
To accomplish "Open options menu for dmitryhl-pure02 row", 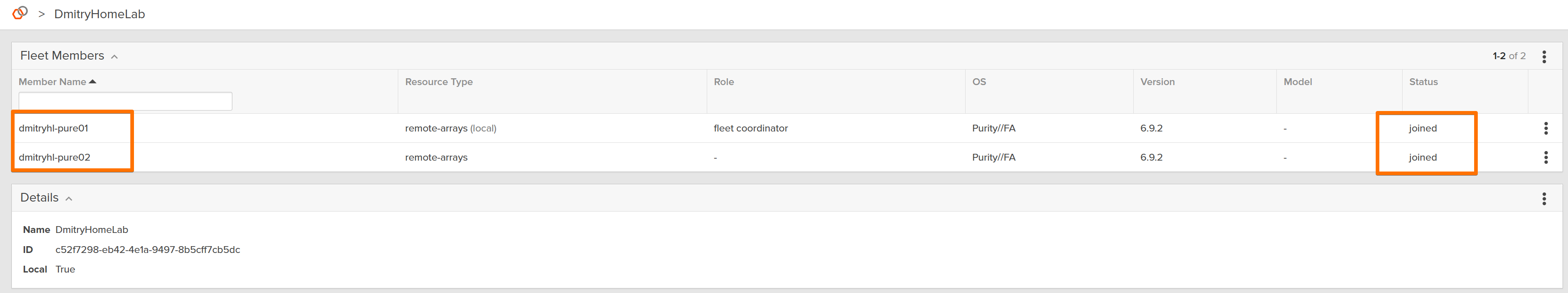I will pyautogui.click(x=1546, y=157).
